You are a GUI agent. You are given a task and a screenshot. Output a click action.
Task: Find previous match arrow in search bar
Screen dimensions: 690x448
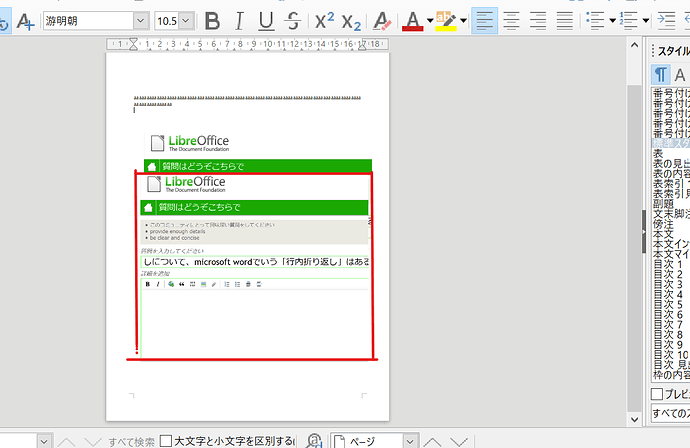coord(66,441)
